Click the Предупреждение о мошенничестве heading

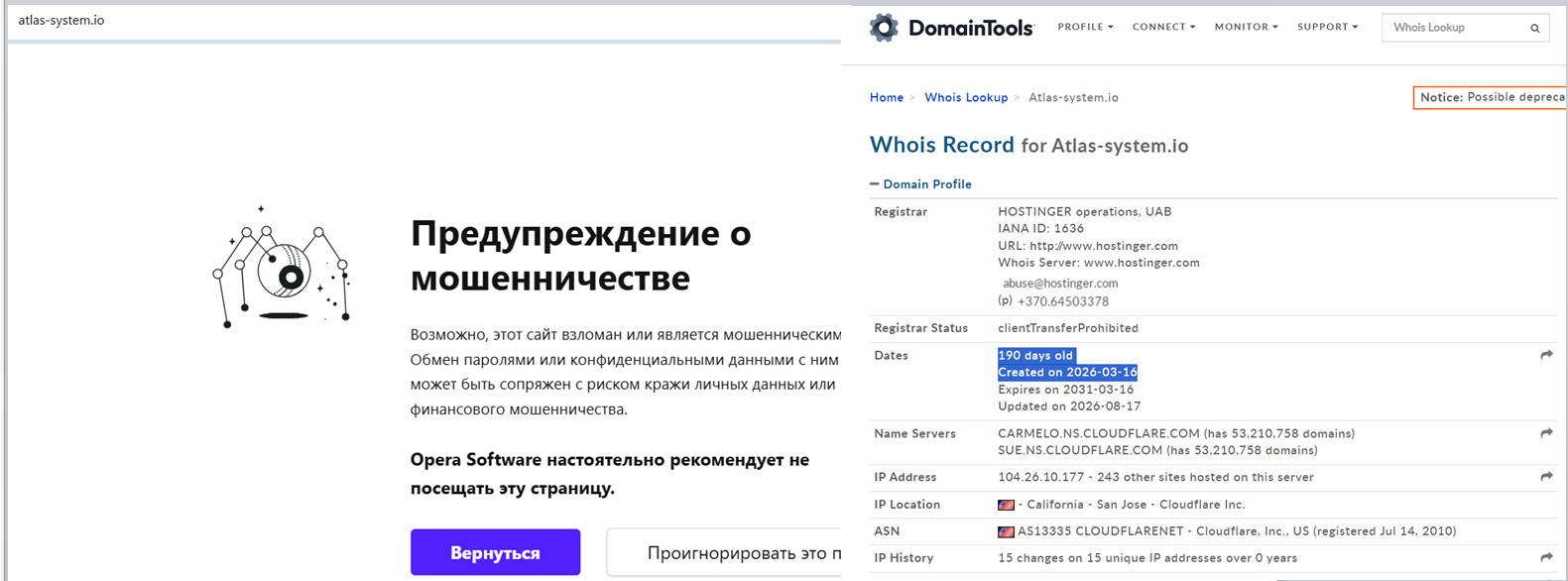click(x=581, y=256)
